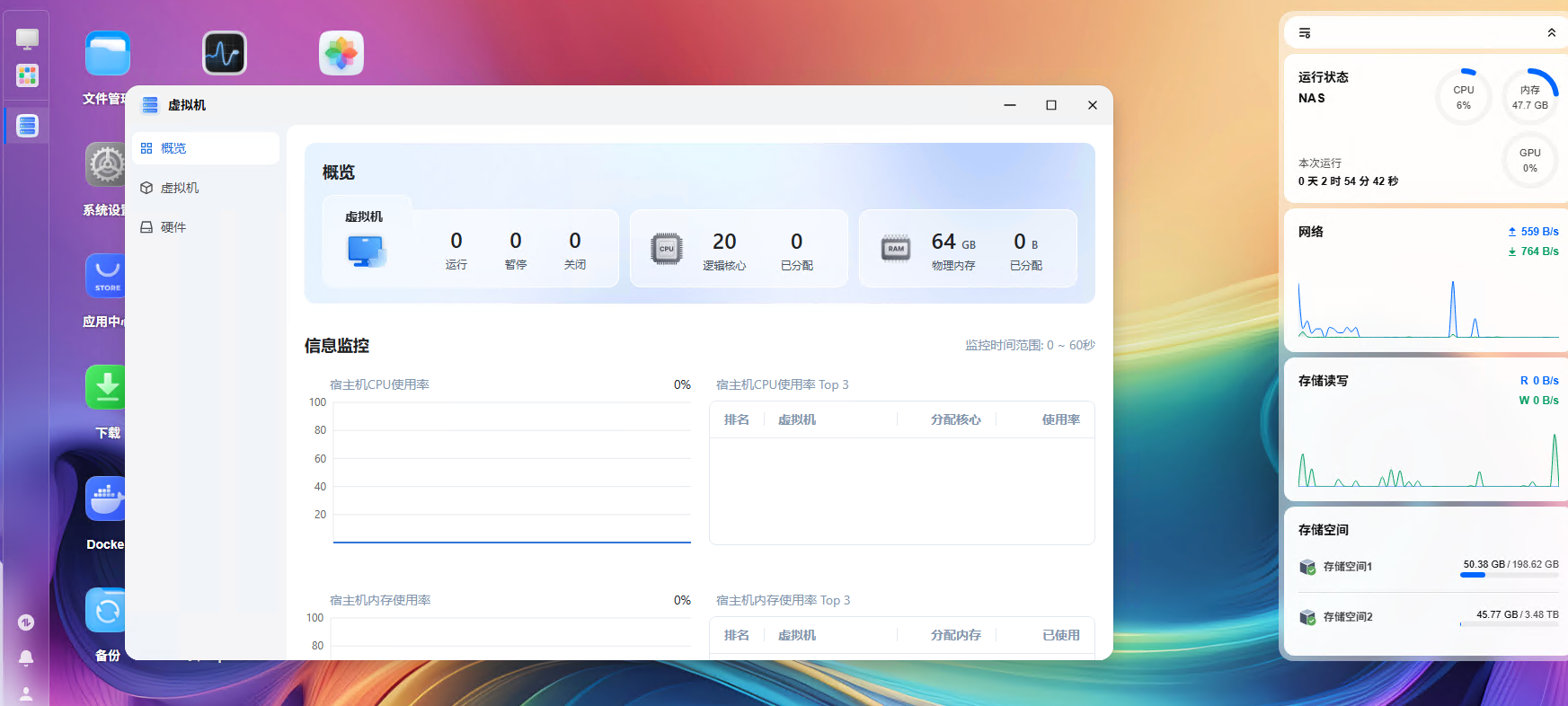Open widget panel settings list icon
The image size is (1568, 706).
pos(1305,33)
